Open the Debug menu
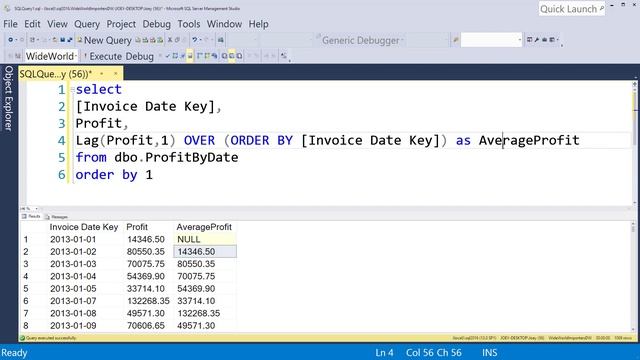Image resolution: width=640 pixels, height=360 pixels. point(156,24)
